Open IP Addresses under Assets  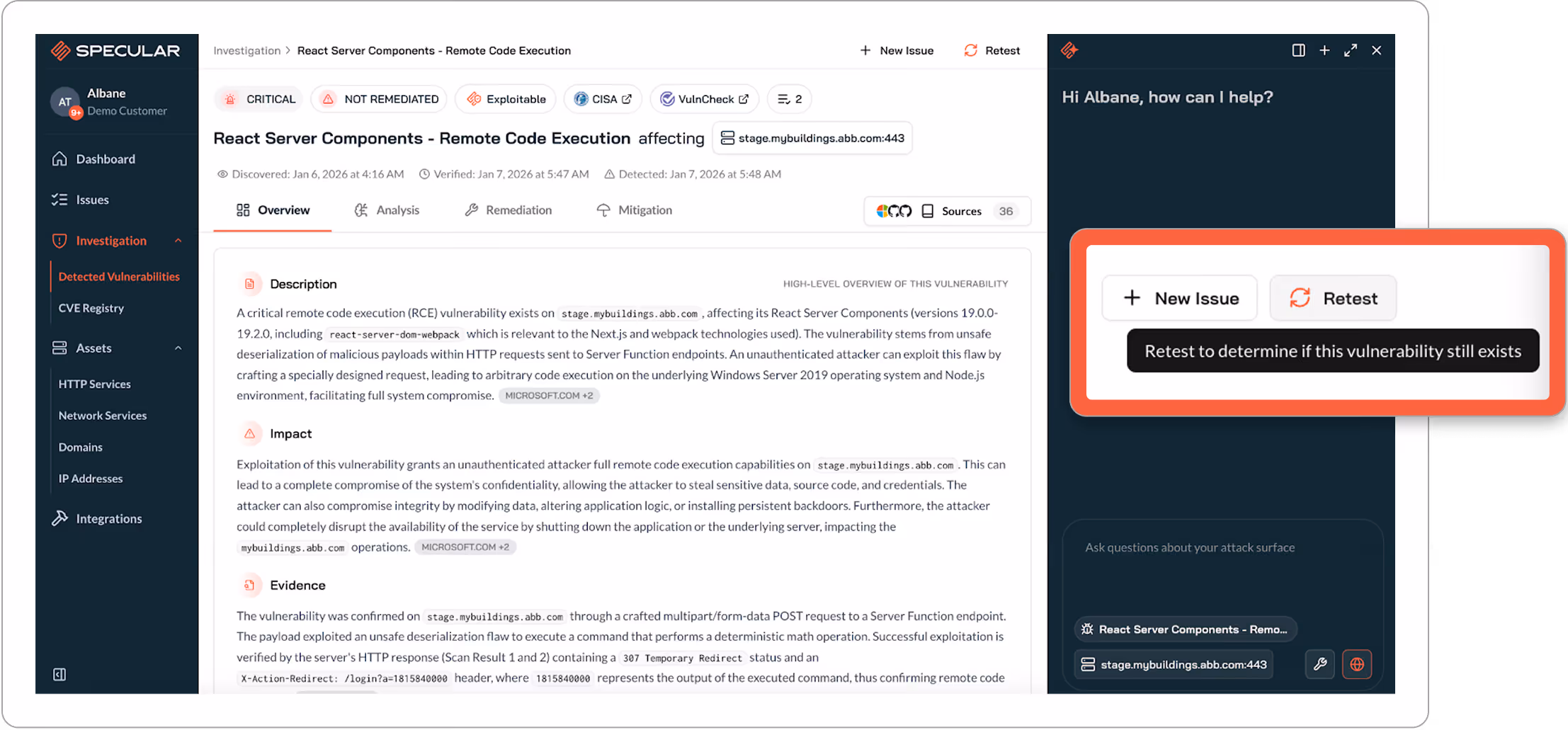point(91,479)
